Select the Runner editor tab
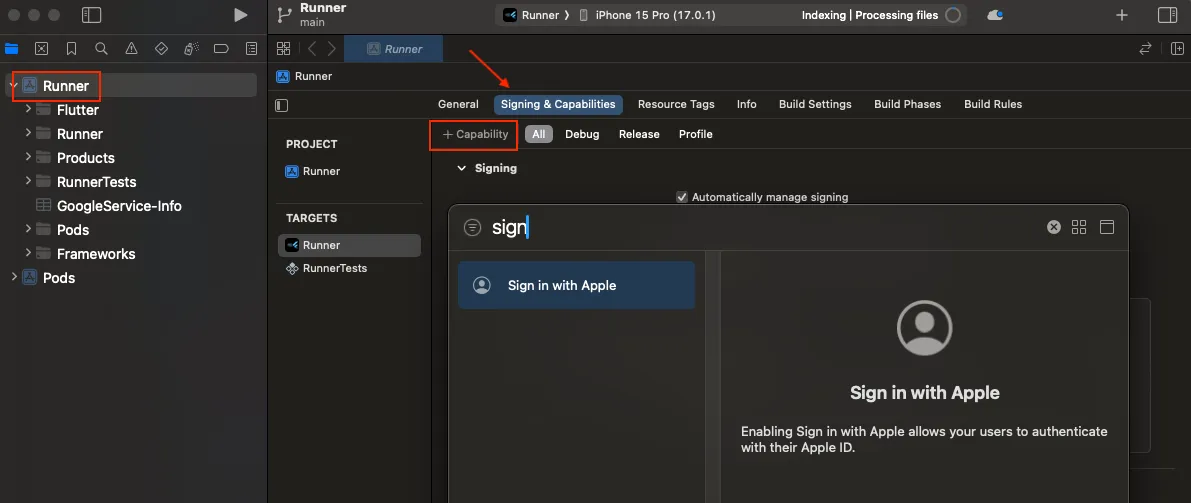Image resolution: width=1191 pixels, height=503 pixels. (x=393, y=49)
